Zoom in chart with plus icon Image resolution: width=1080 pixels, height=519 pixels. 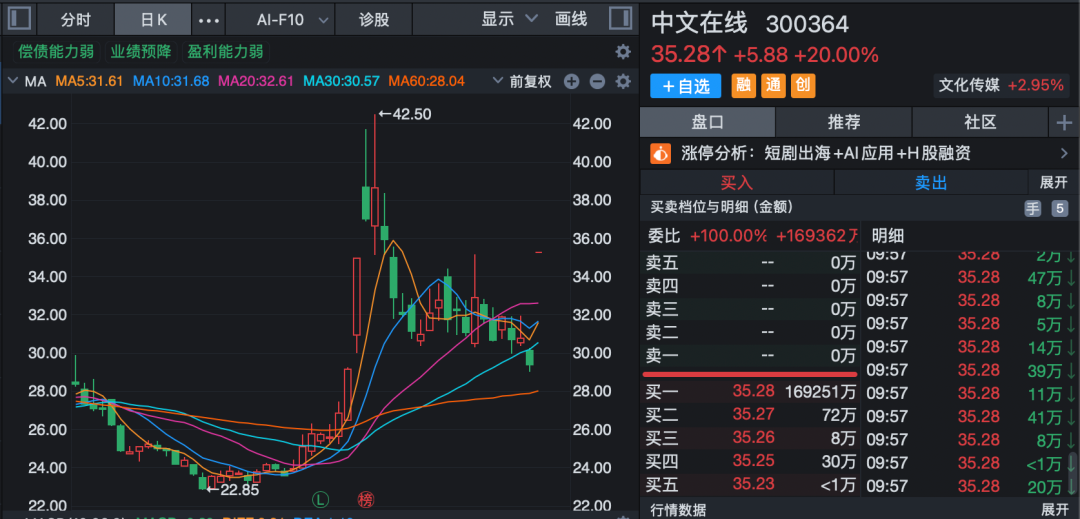[571, 82]
